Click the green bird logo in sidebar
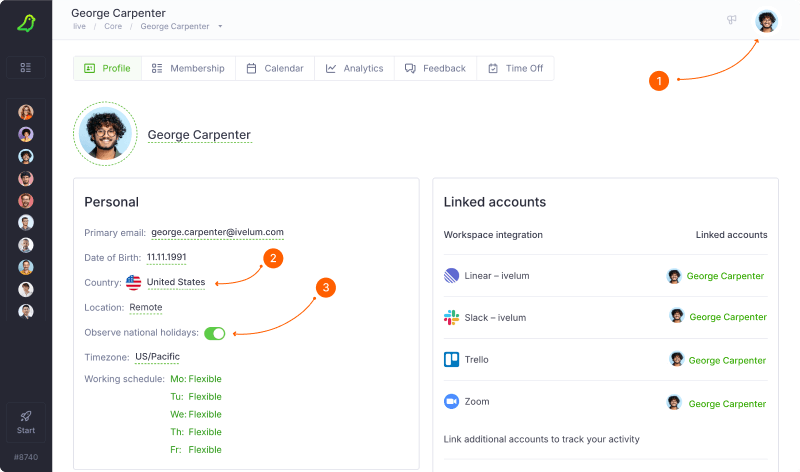 click(26, 23)
